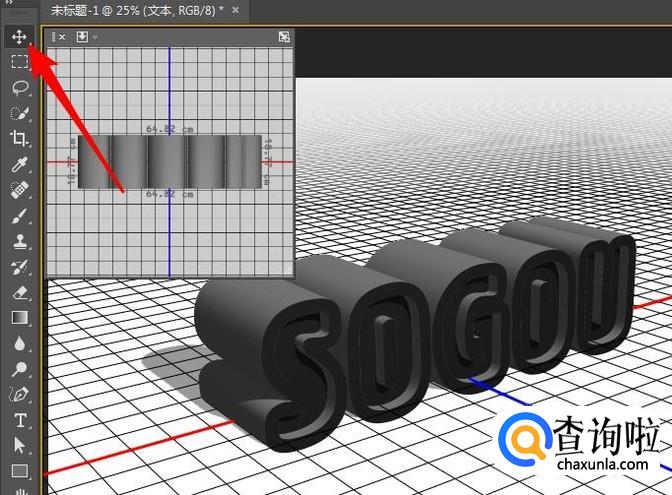Select the Lasso tool
This screenshot has height=495, width=672.
[20, 88]
